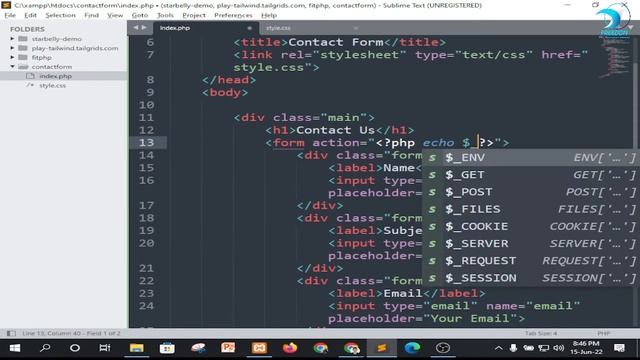Click unsaved dot on index.php tab
Viewport: 640px width, 360px height.
(249, 28)
